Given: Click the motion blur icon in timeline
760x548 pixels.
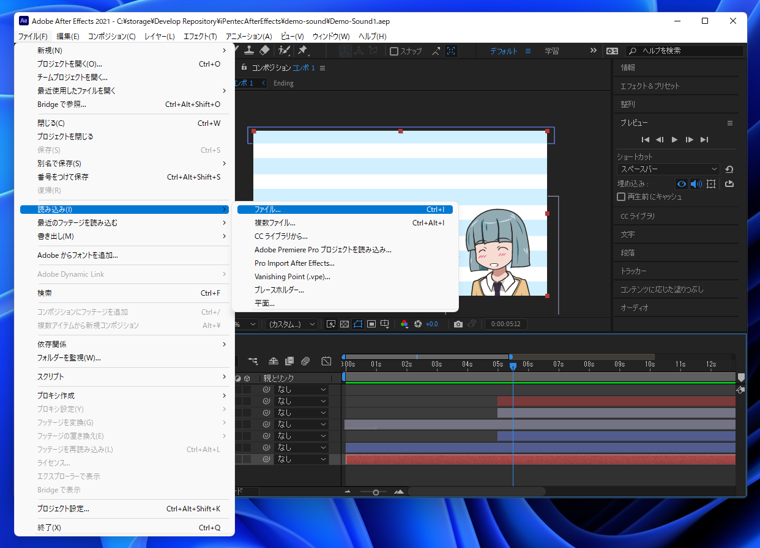Looking at the screenshot, I should (305, 361).
